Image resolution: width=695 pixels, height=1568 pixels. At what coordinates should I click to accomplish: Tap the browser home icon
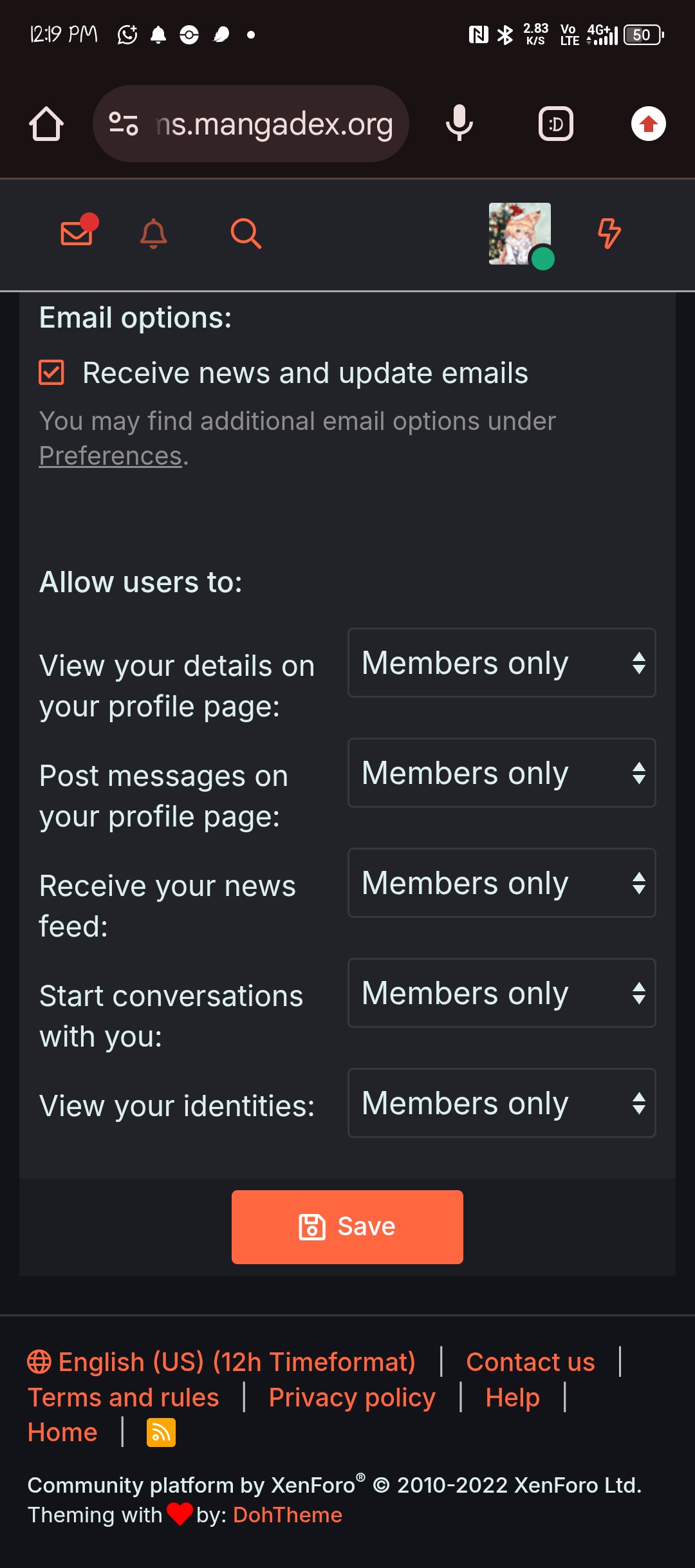point(46,124)
